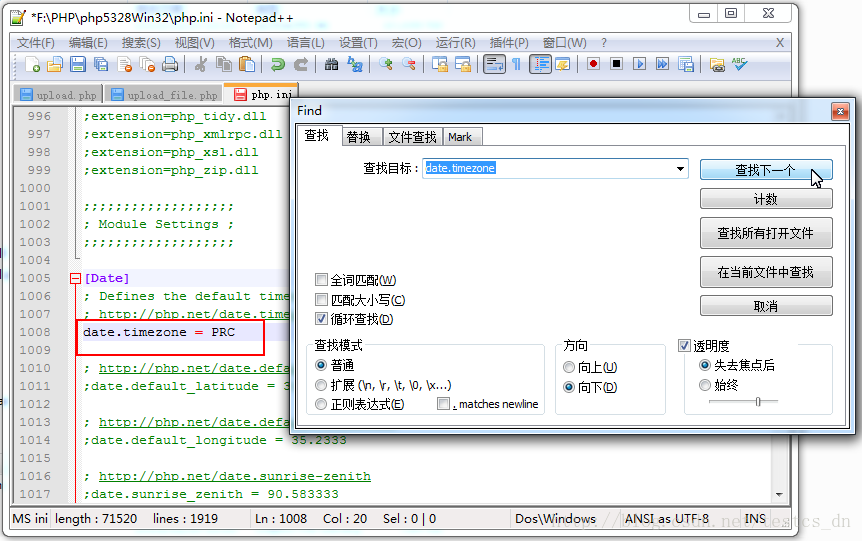862x541 pixels.
Task: Toggle the Word wrap toolbar icon
Action: coord(494,64)
